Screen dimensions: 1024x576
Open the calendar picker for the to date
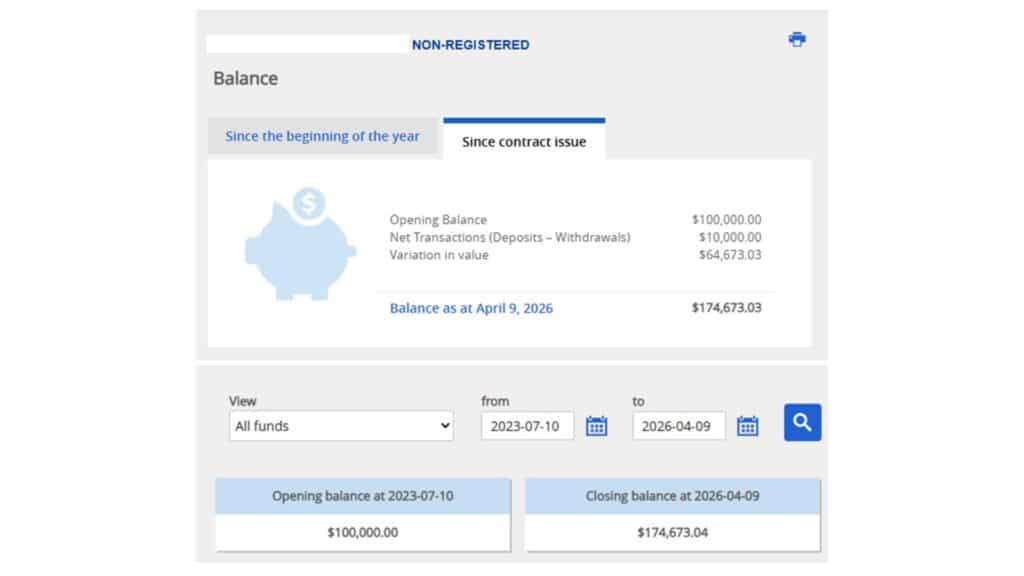click(748, 426)
